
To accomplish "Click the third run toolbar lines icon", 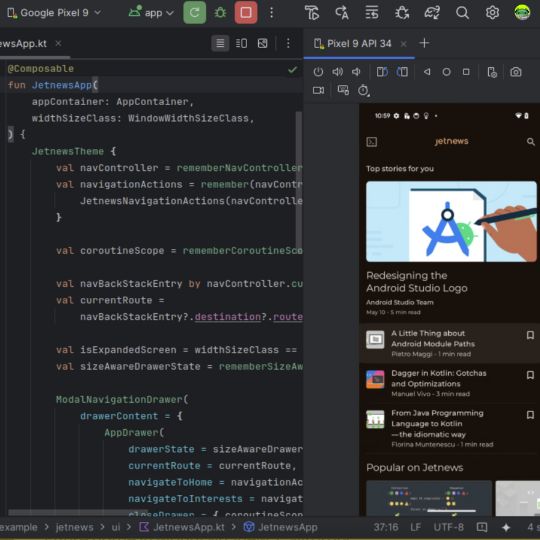I will point(372,13).
